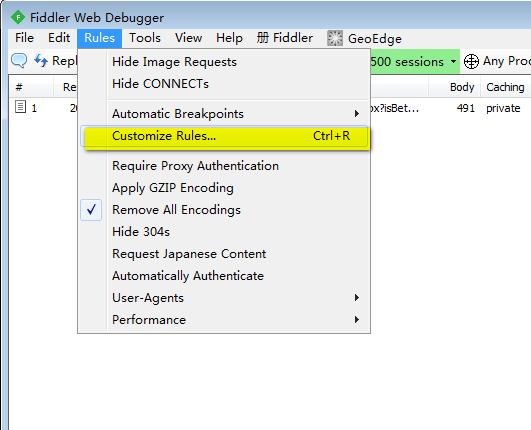Select session 1 document icon

[20, 107]
